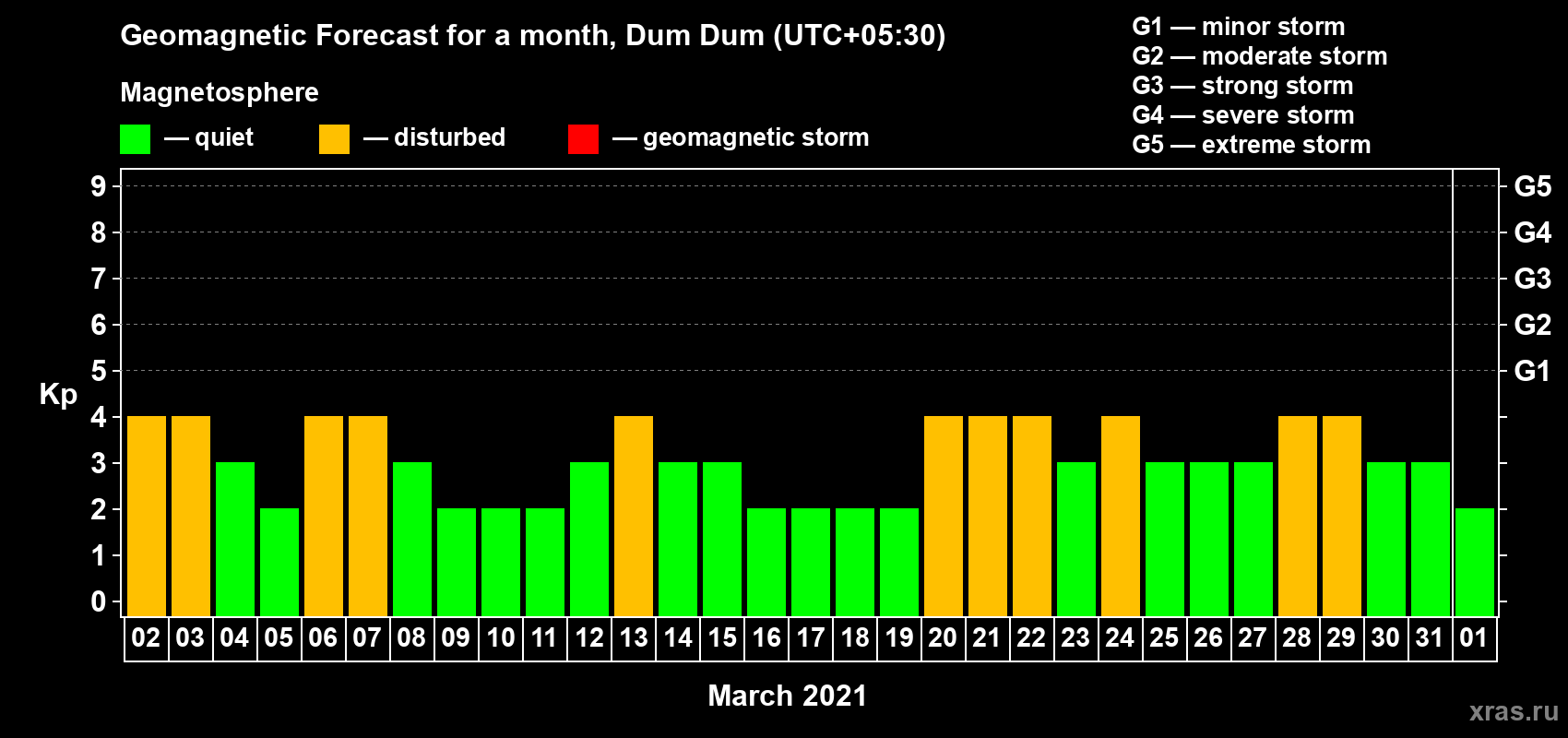Click the date label '25' on the x-axis
Viewport: 1568px width, 738px height.
tap(1164, 638)
